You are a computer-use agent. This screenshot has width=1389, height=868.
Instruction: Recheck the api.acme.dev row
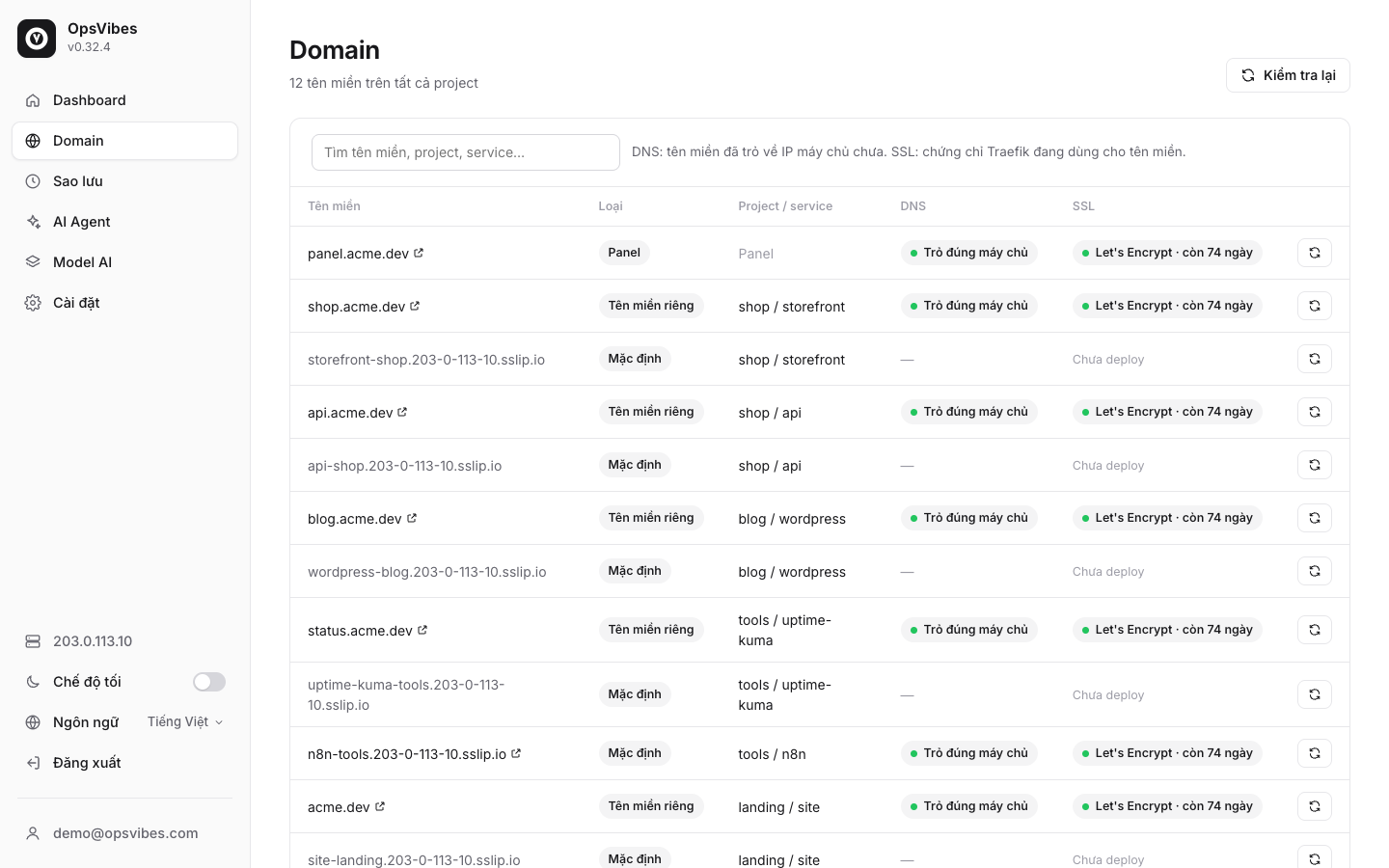[1315, 412]
